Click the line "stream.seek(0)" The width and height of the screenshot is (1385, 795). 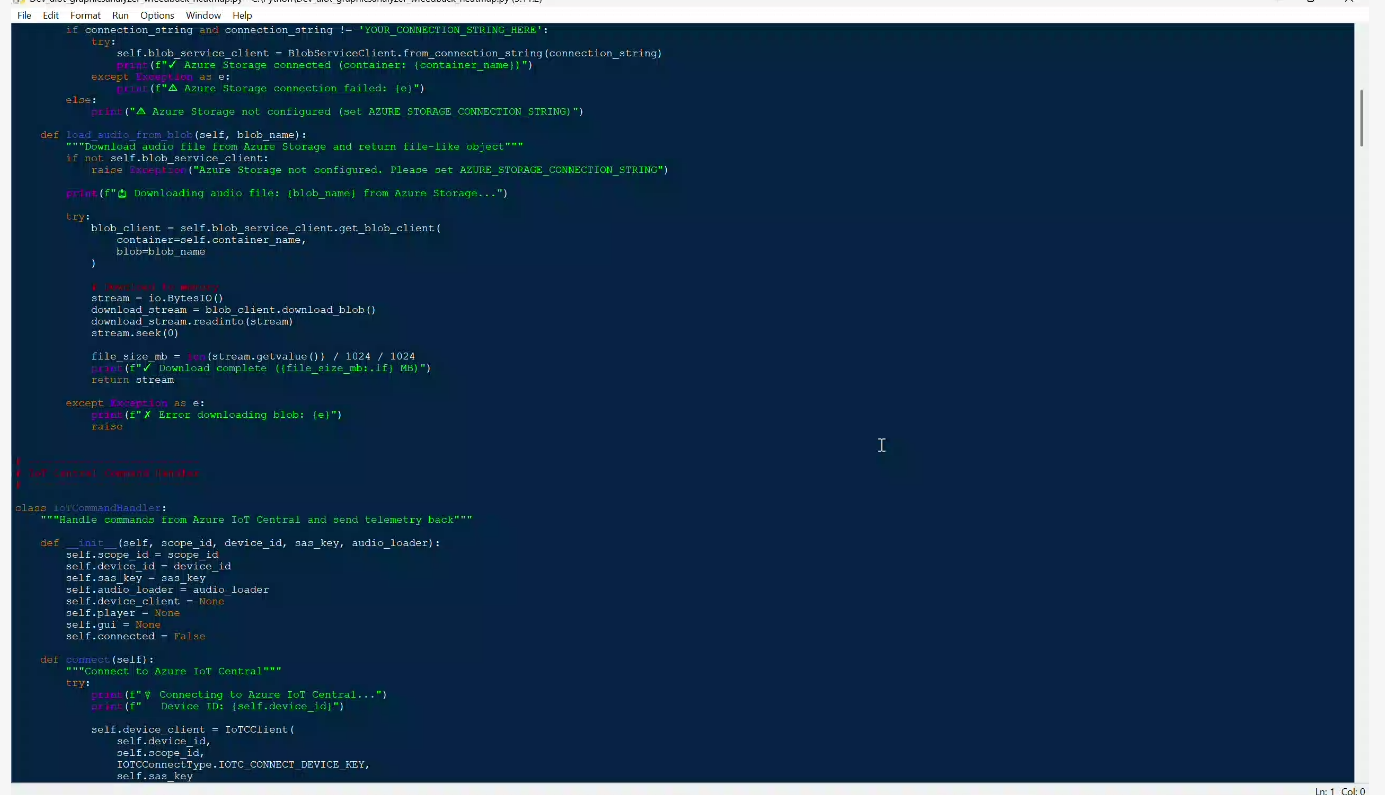[x=135, y=333]
